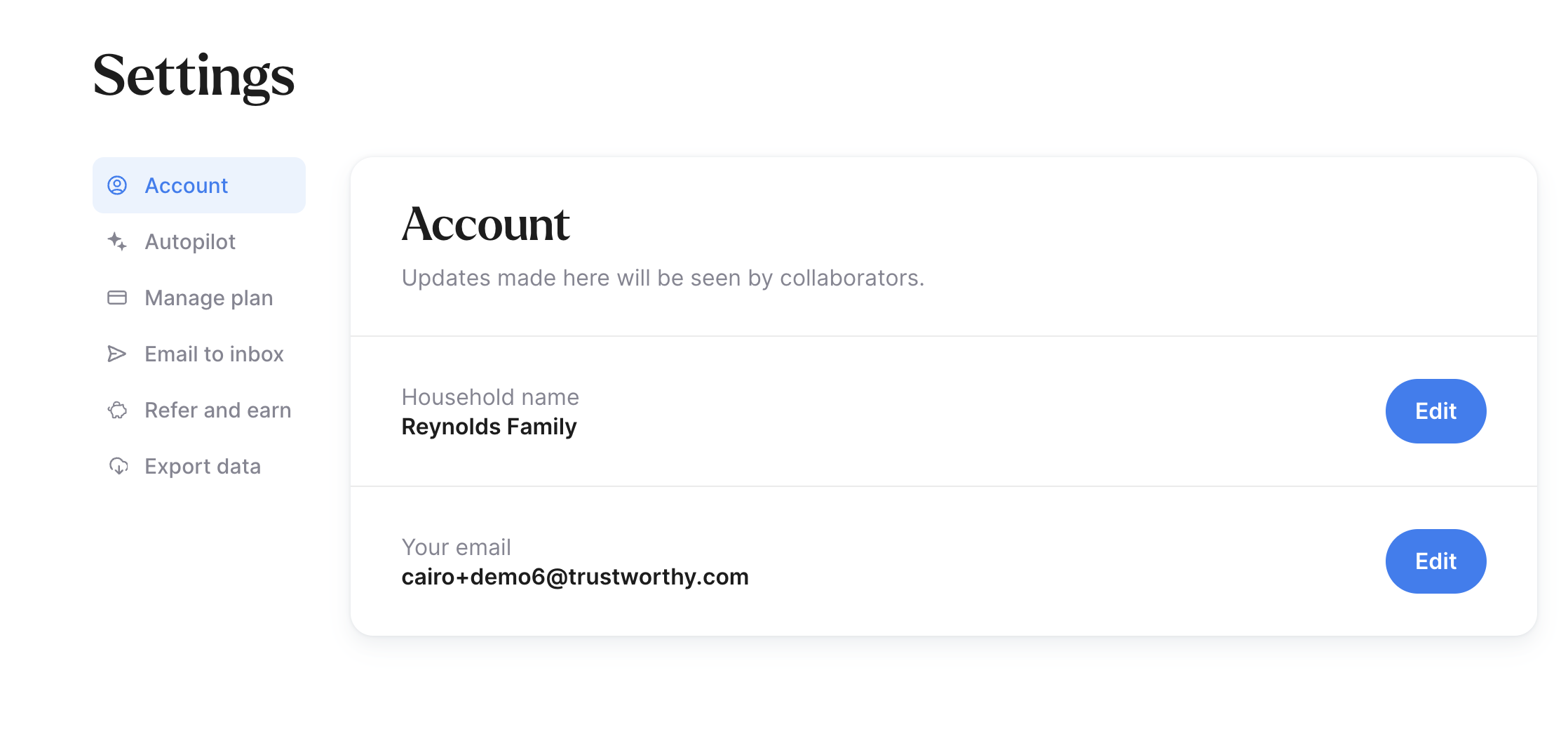Image resolution: width=1568 pixels, height=741 pixels.
Task: Click the Autopilot sparkle icon
Action: (x=117, y=241)
